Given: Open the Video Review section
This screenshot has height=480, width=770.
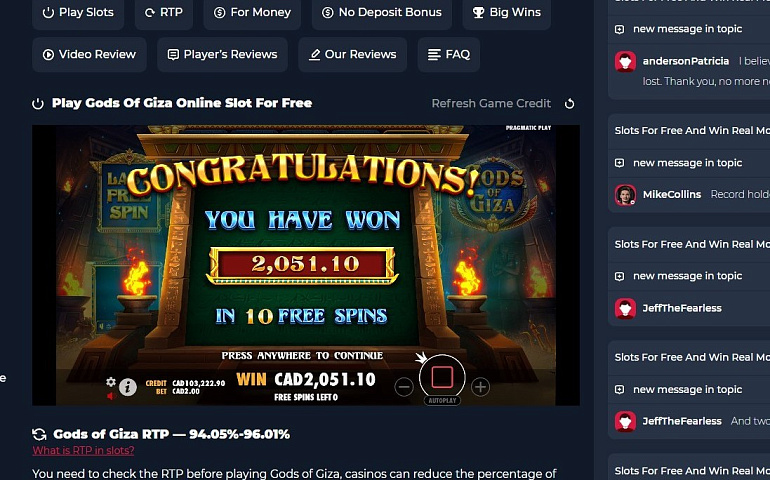Looking at the screenshot, I should pos(89,55).
